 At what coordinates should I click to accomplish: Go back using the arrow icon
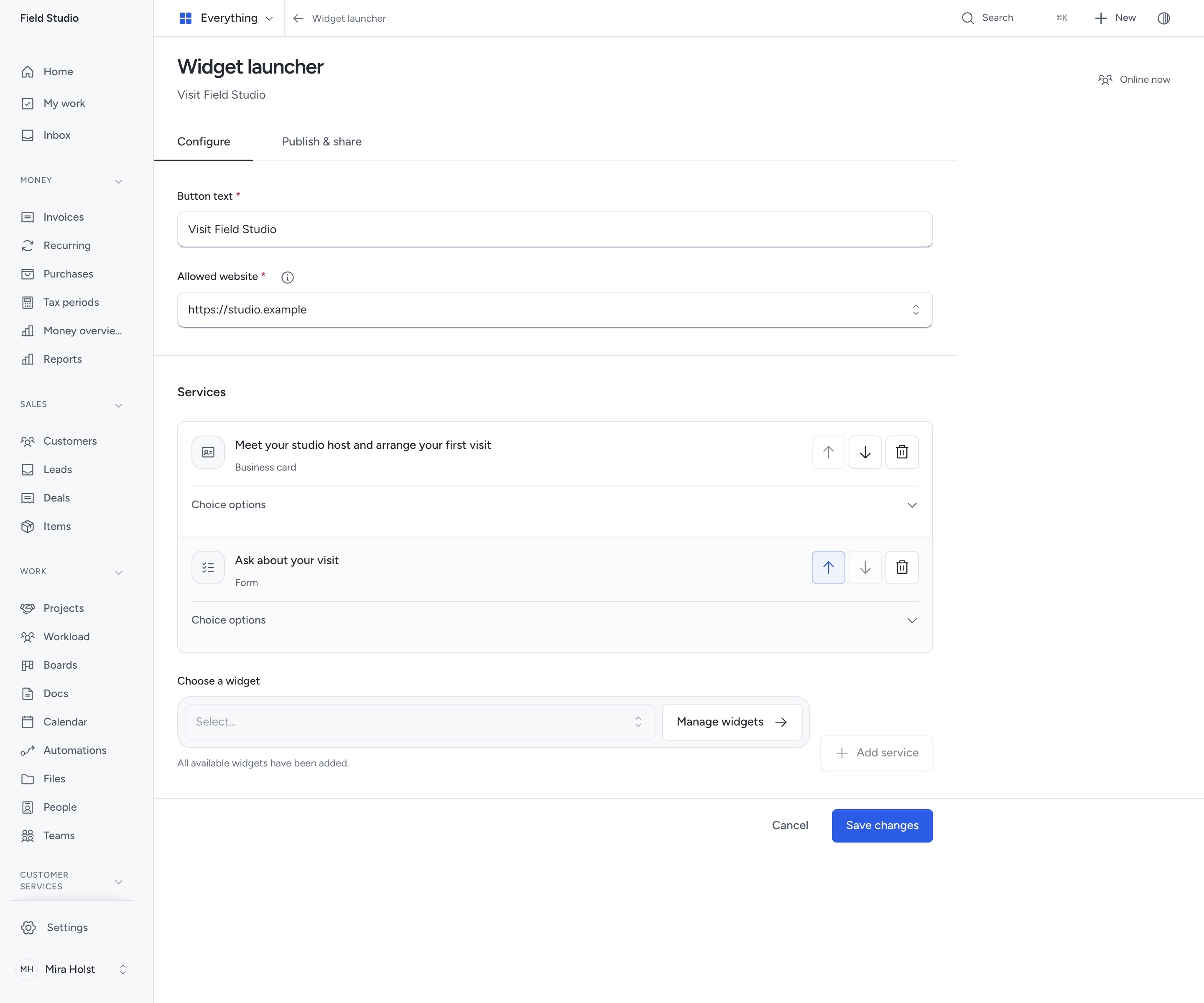coord(298,18)
